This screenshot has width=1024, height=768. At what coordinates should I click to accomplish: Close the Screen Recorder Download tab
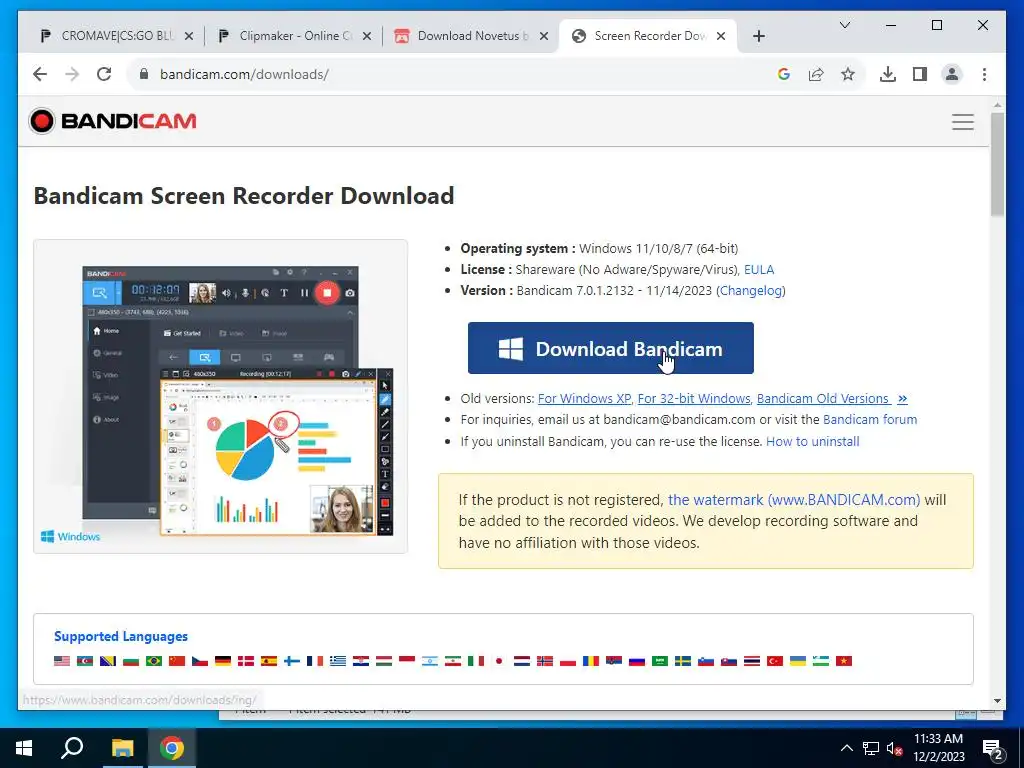point(721,37)
